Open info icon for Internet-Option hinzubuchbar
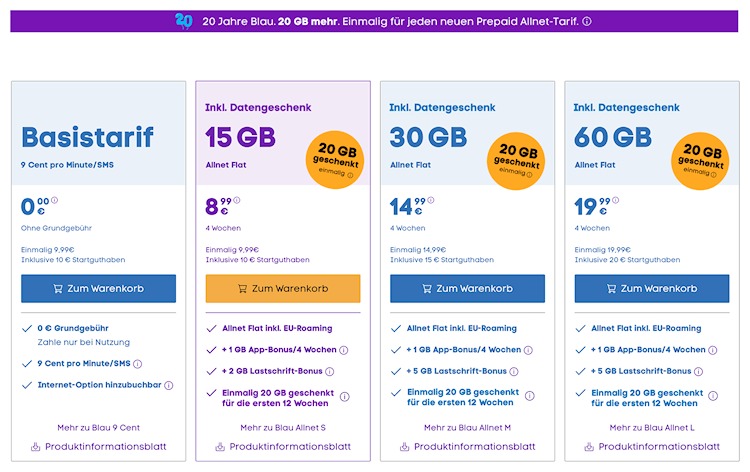Image resolution: width=750 pixels, height=472 pixels. coord(169,385)
